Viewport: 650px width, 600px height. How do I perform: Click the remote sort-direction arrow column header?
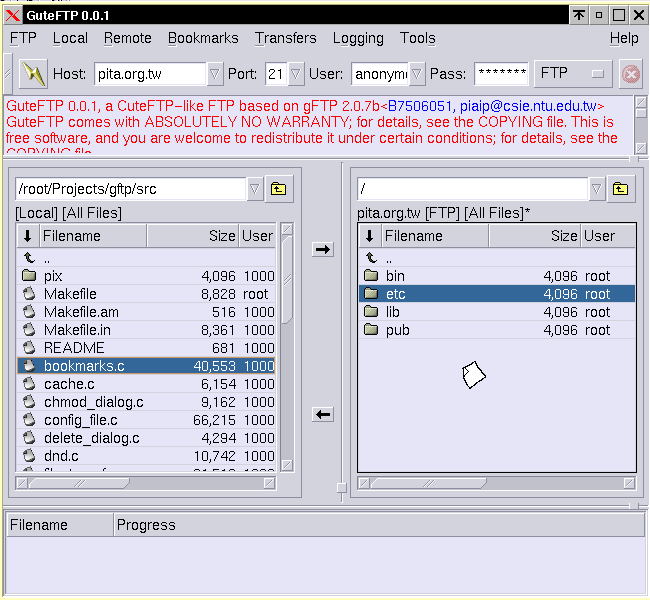pos(370,236)
